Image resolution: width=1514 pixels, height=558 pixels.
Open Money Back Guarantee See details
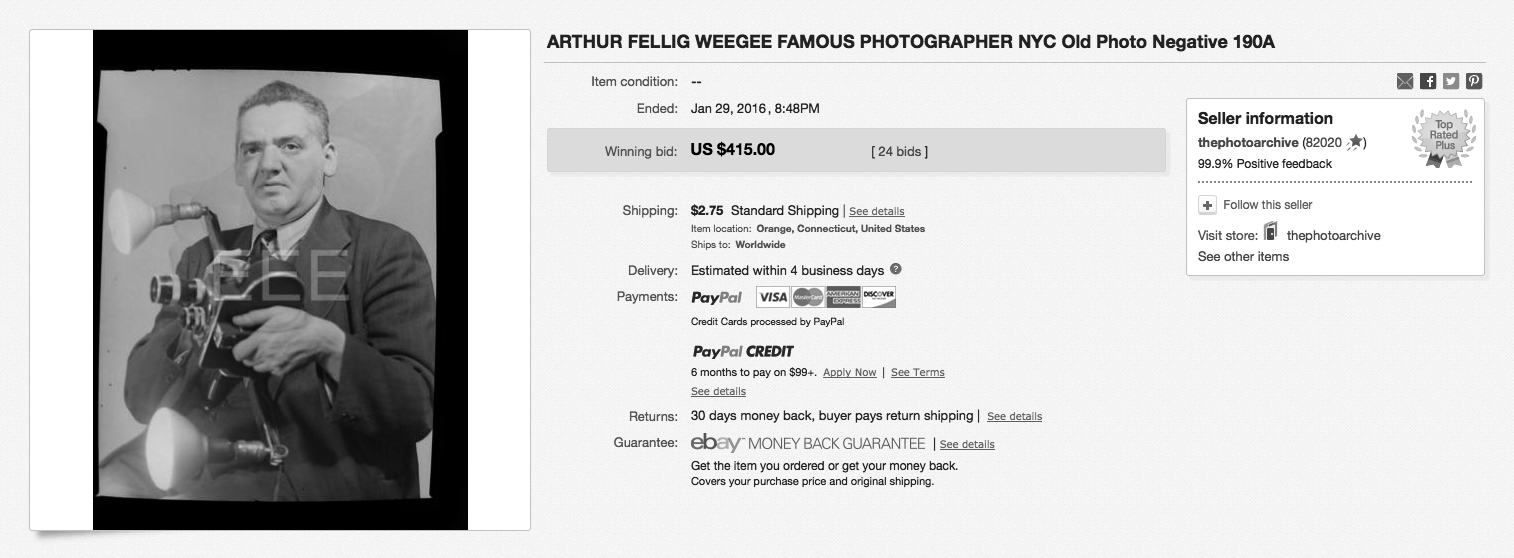(x=967, y=445)
